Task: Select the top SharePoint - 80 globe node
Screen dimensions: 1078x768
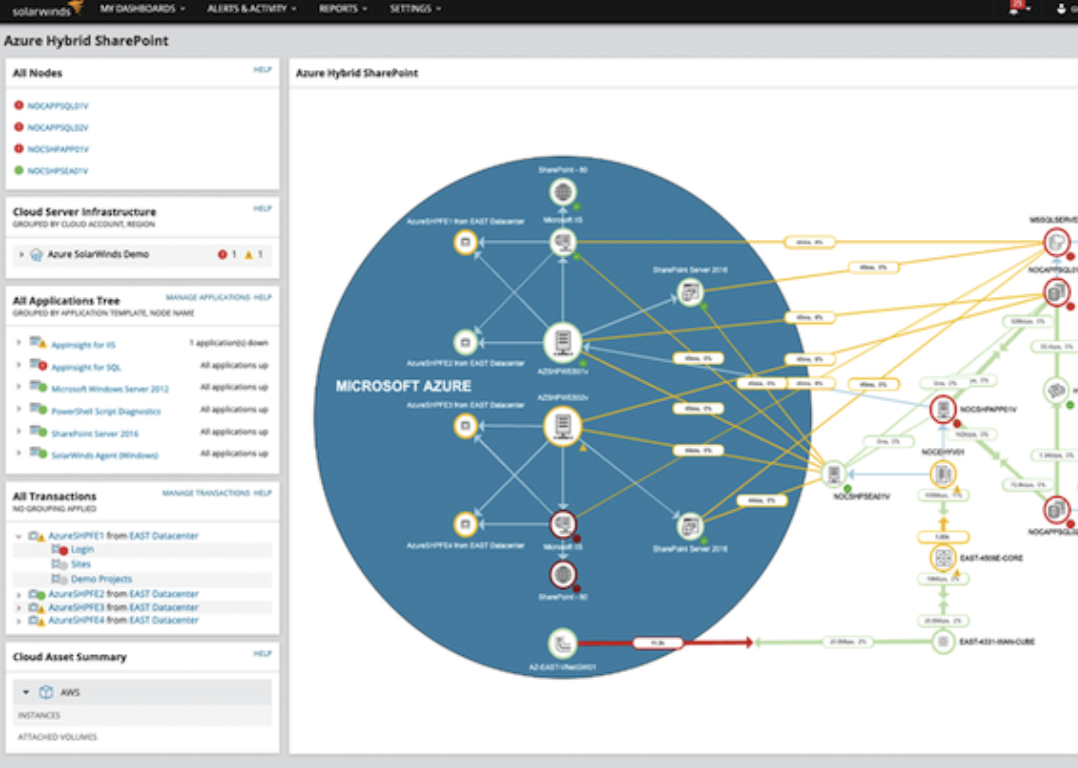Action: click(563, 192)
